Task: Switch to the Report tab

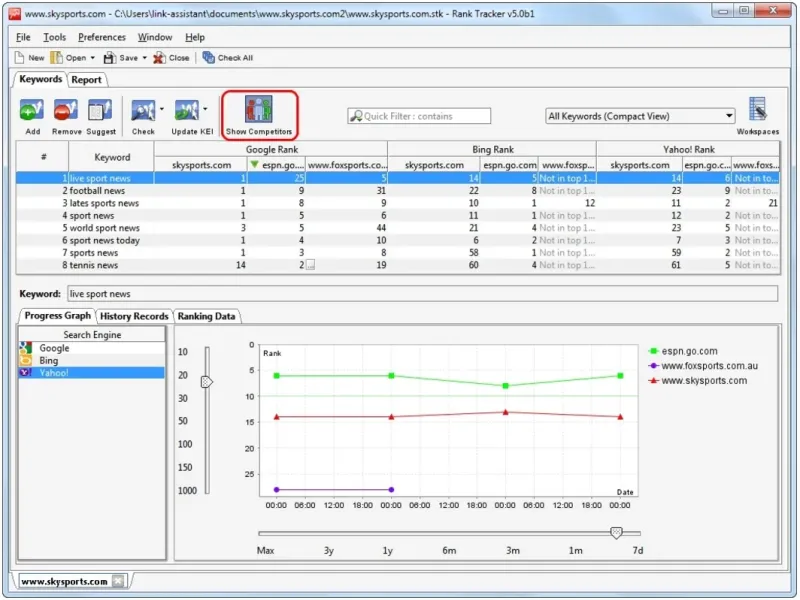Action: pyautogui.click(x=87, y=80)
